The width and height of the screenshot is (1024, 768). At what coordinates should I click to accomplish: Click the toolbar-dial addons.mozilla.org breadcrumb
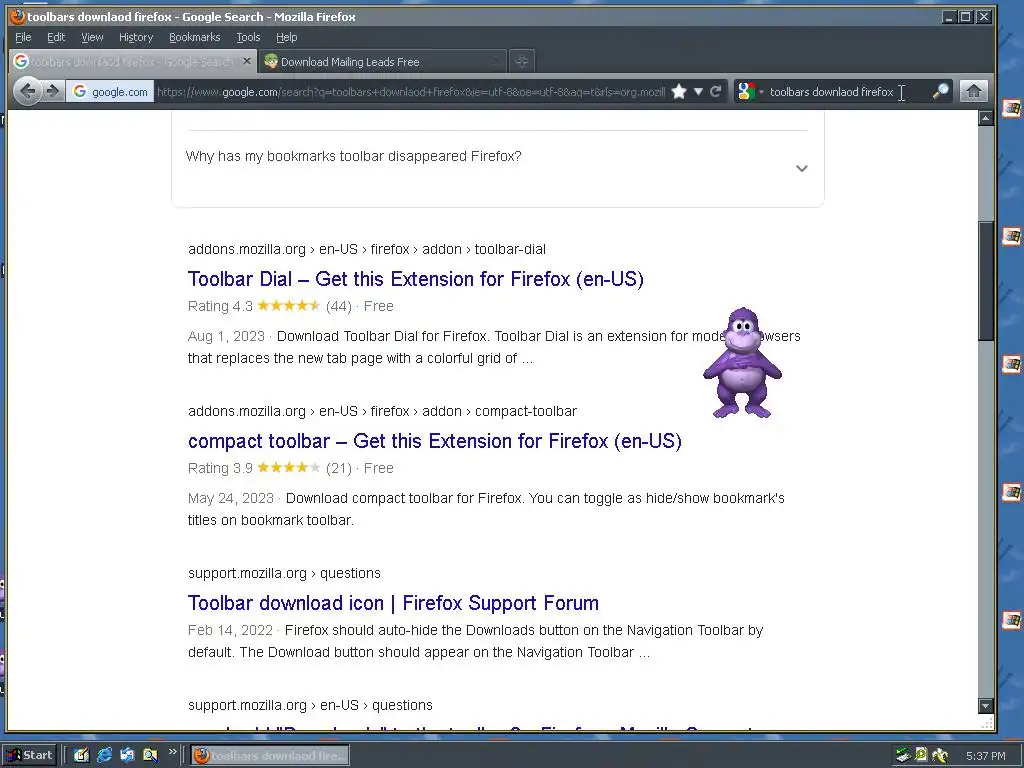point(366,249)
